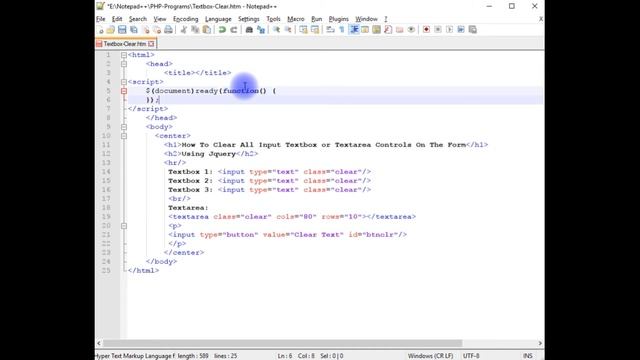This screenshot has height=360, width=640.
Task: Click Run Macro Multiple Times icon
Action: [x=461, y=30]
